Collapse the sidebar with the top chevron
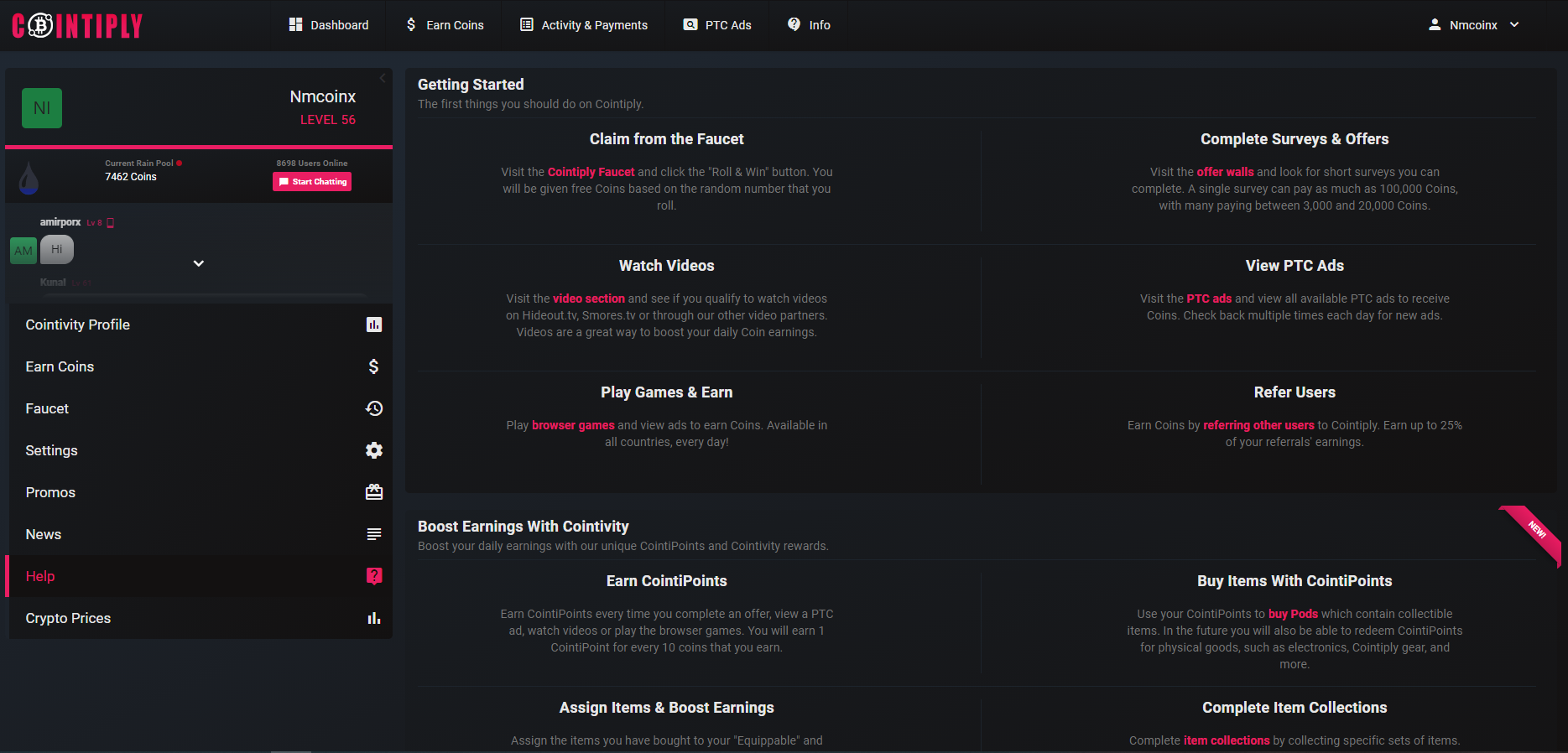This screenshot has width=1568, height=753. [383, 78]
